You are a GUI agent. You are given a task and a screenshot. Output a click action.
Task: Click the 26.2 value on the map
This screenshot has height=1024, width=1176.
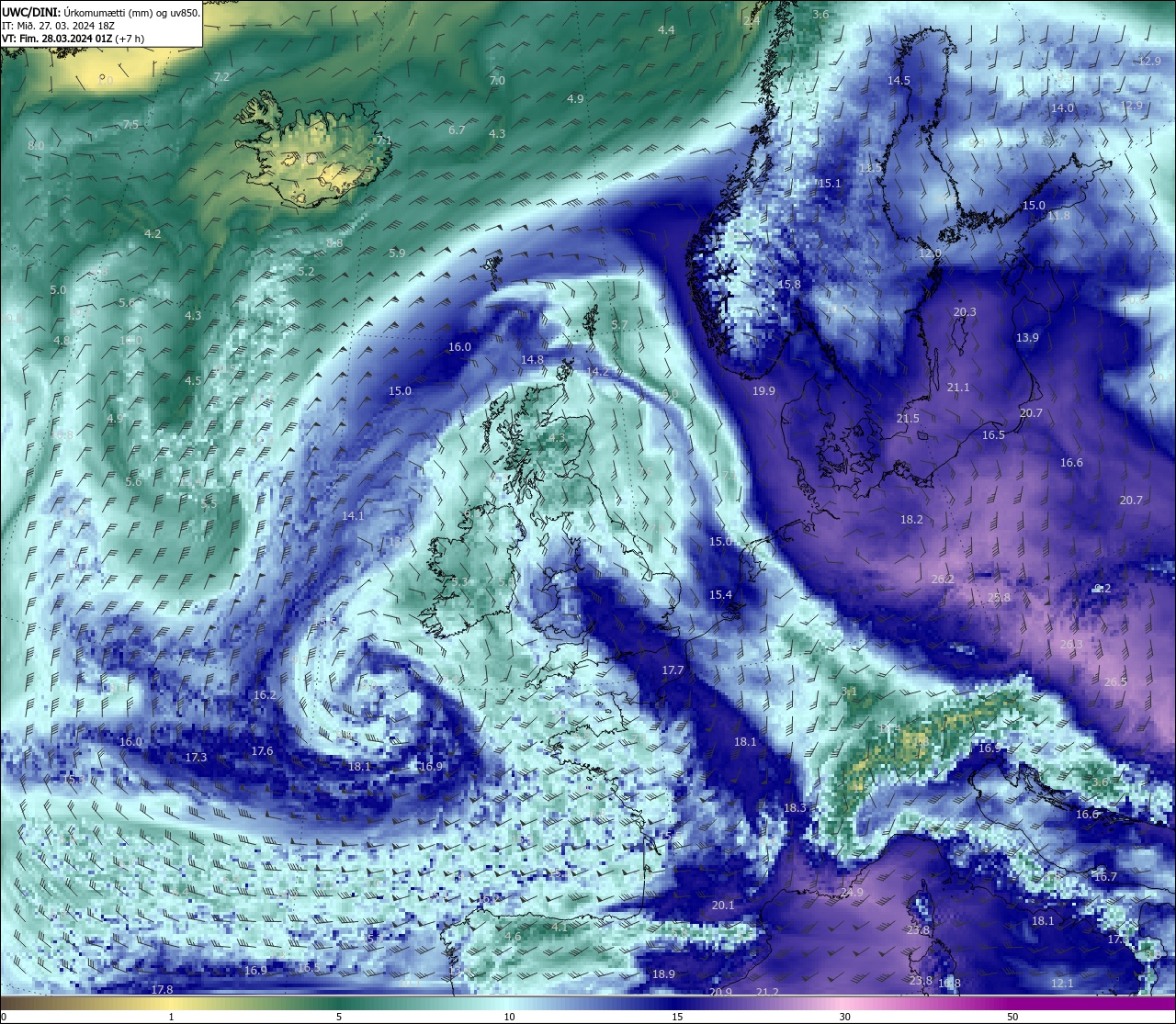tap(943, 580)
